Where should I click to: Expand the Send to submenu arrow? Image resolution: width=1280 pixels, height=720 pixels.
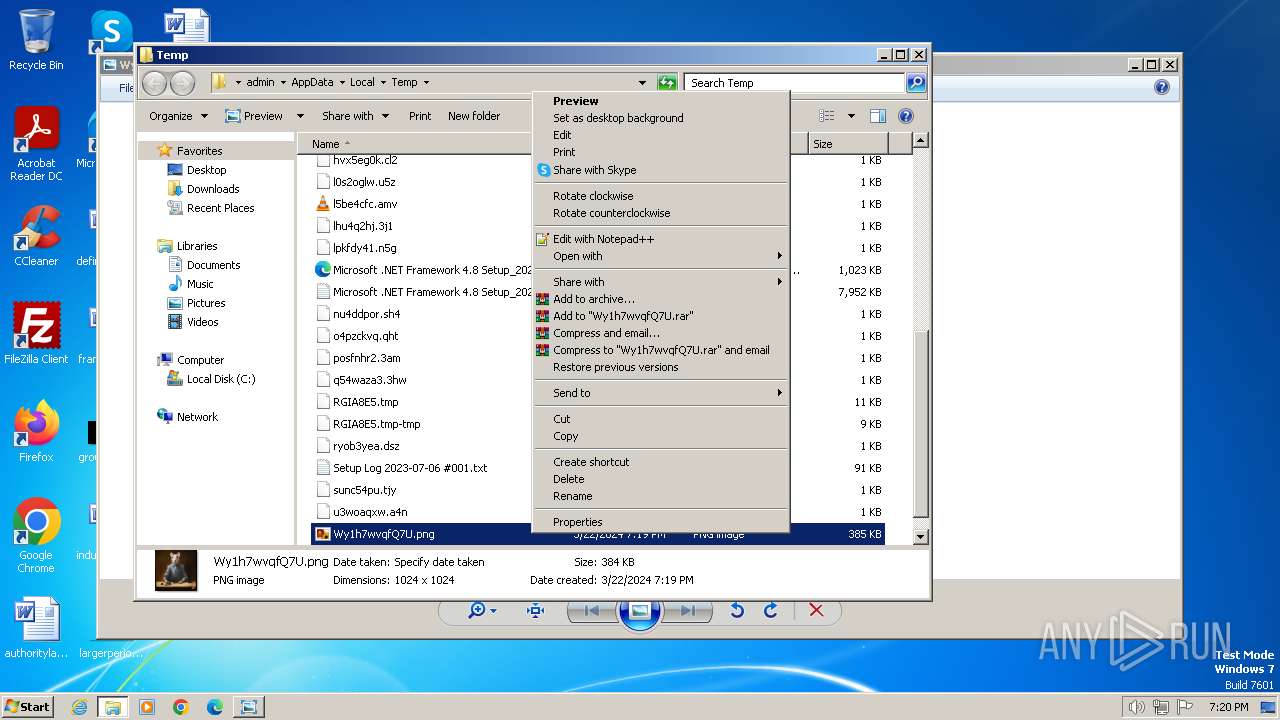[779, 393]
